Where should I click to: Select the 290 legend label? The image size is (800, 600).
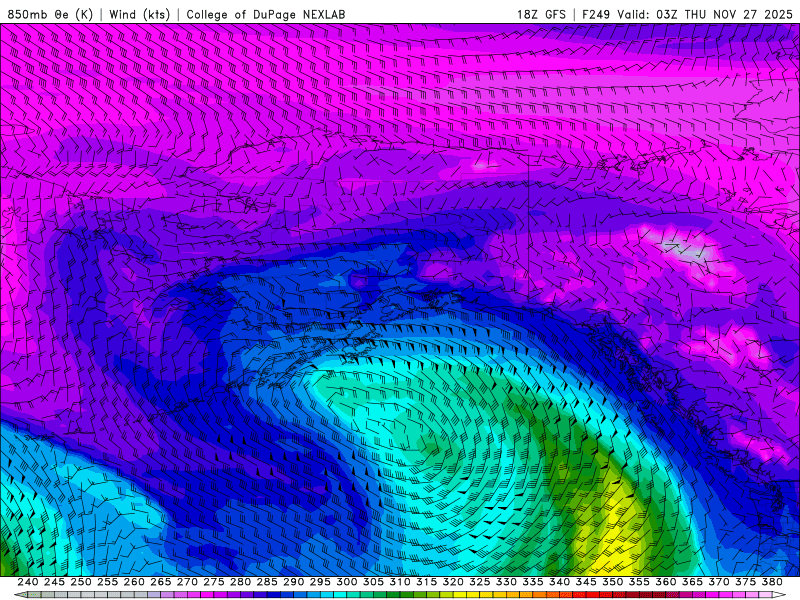pyautogui.click(x=293, y=582)
